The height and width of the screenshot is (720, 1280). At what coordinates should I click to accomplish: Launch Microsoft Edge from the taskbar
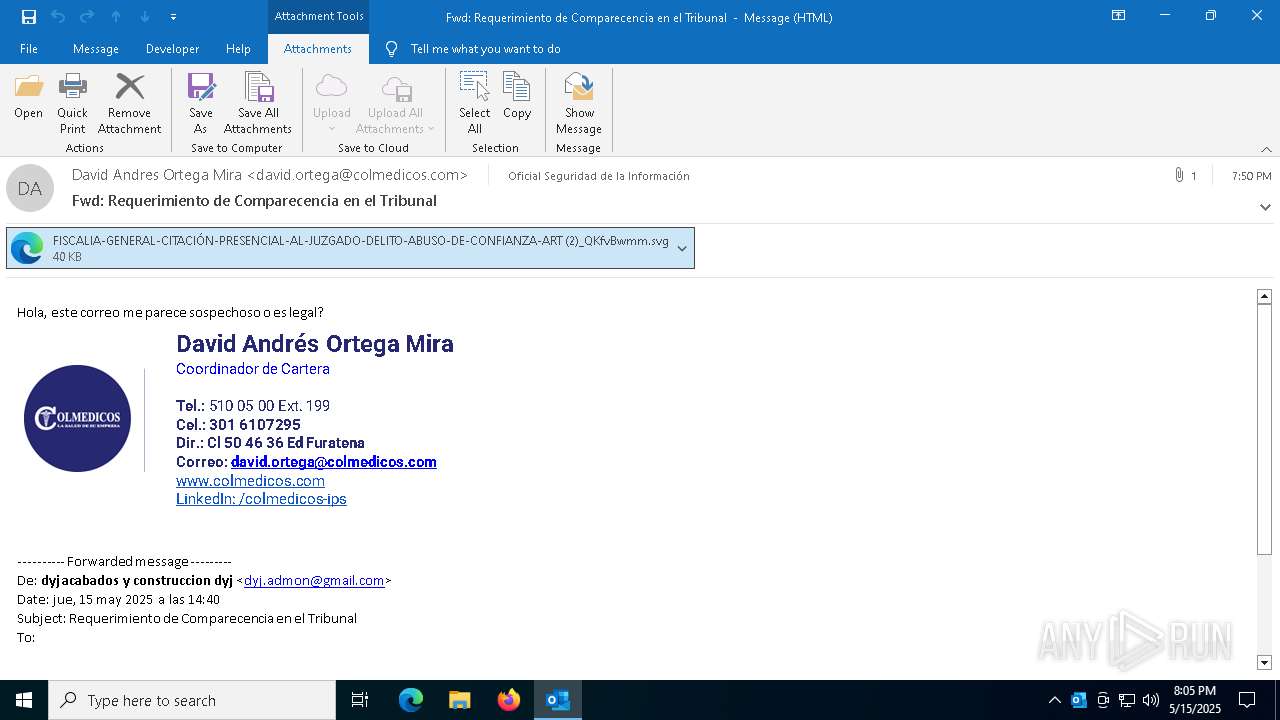point(411,700)
